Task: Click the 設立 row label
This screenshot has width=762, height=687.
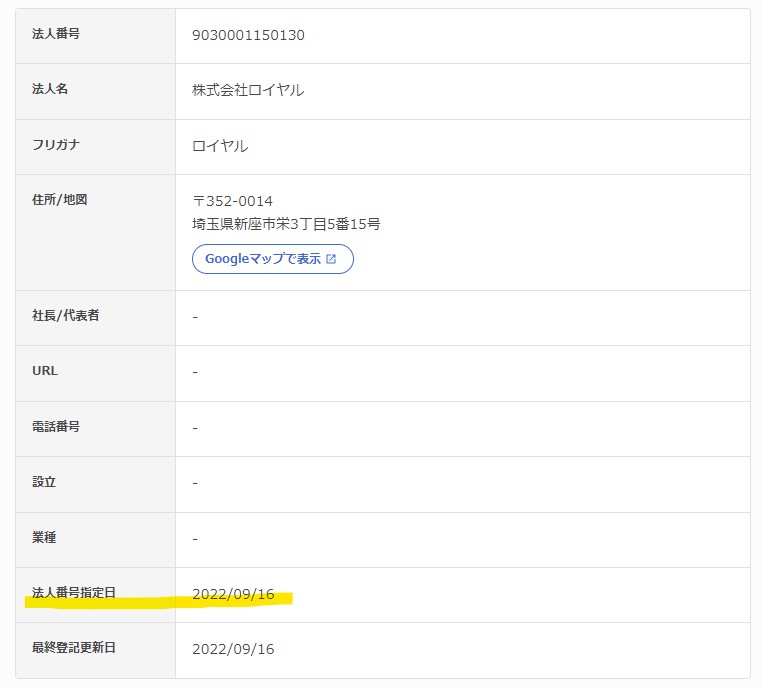Action: (x=44, y=482)
